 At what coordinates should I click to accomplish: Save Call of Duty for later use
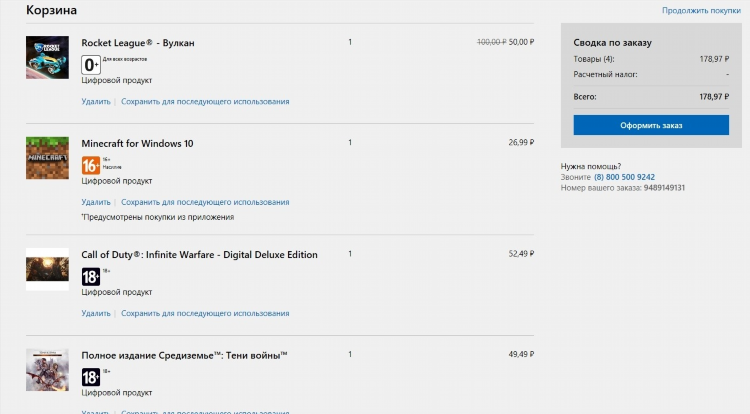tap(205, 314)
